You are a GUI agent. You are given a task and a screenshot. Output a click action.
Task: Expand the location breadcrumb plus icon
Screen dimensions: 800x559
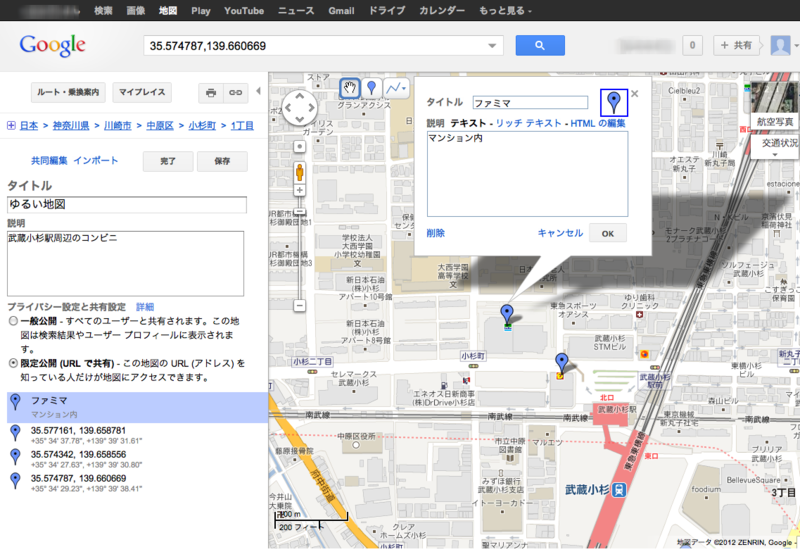pyautogui.click(x=11, y=125)
